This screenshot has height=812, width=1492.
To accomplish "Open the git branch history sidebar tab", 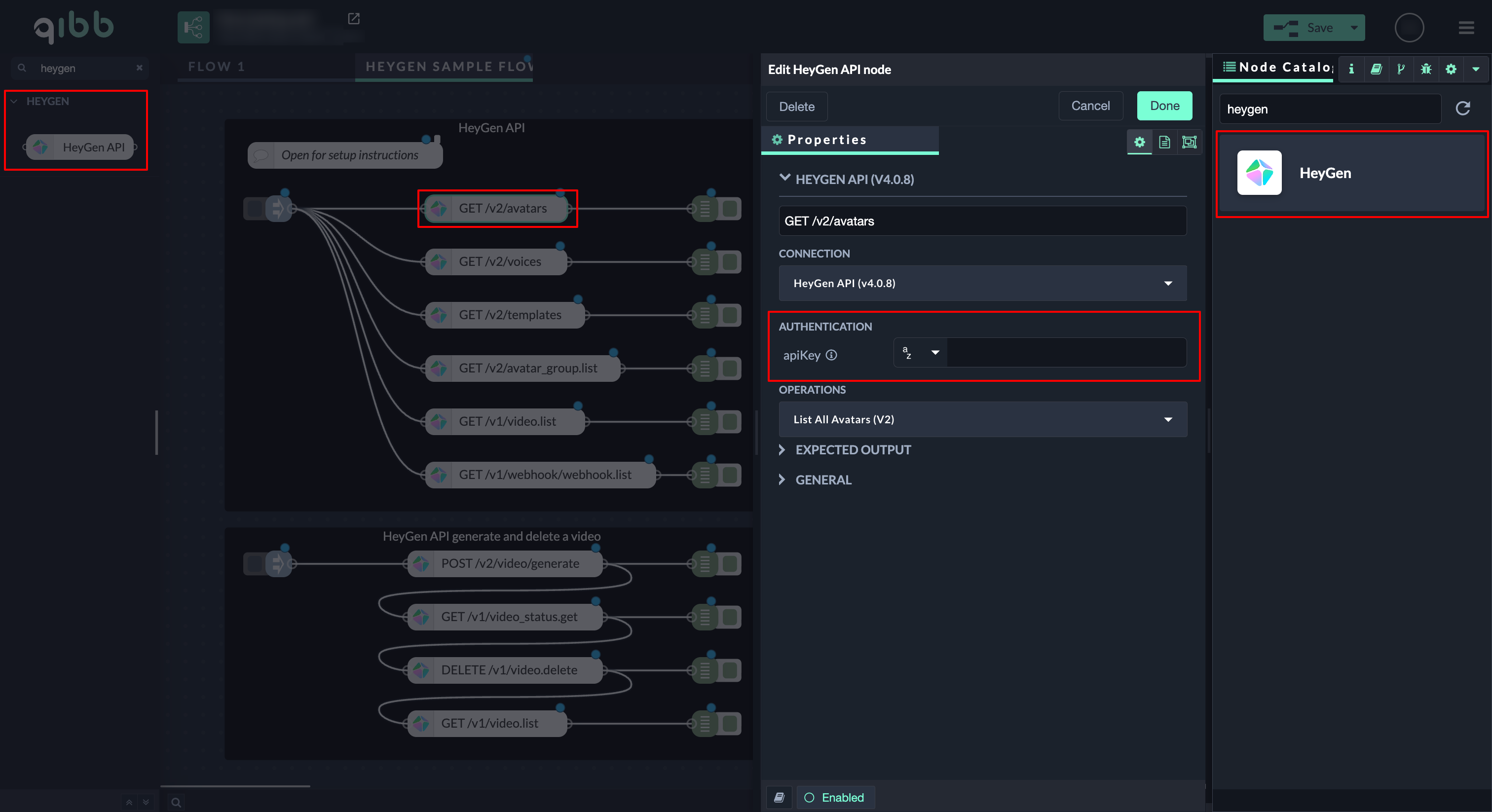I will tap(1401, 69).
